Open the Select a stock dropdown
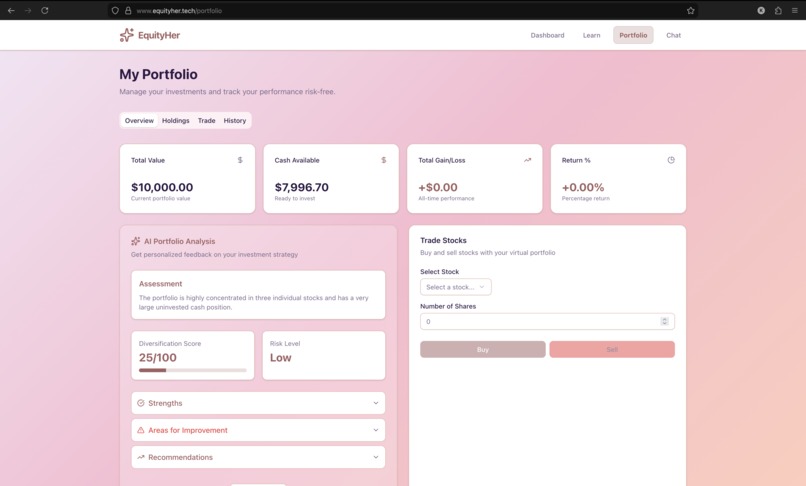Screen dimensions: 806x486 pos(455,287)
